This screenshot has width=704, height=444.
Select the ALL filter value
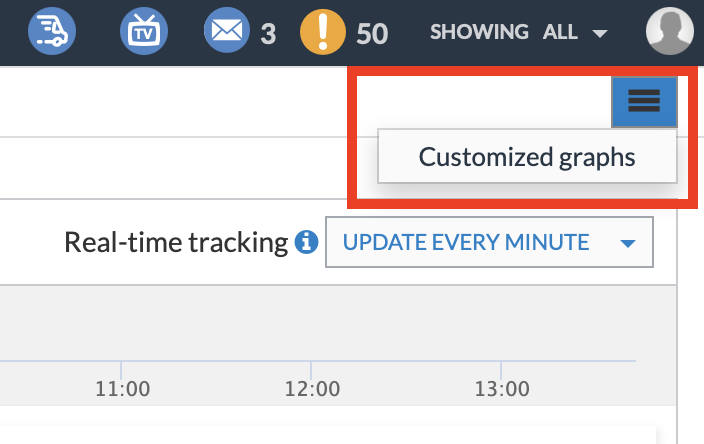(560, 32)
